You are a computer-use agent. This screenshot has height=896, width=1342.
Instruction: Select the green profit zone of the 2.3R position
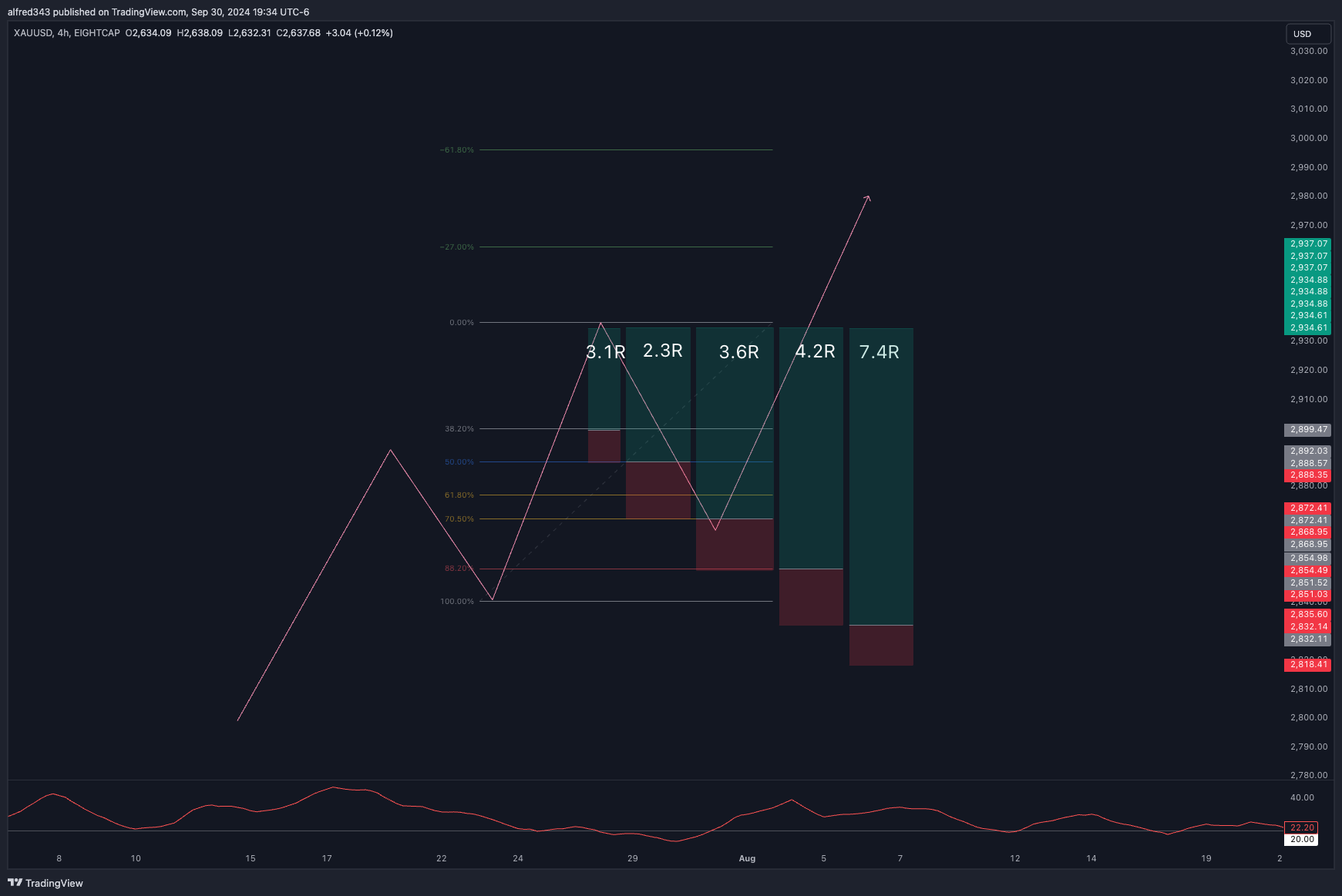[x=658, y=395]
